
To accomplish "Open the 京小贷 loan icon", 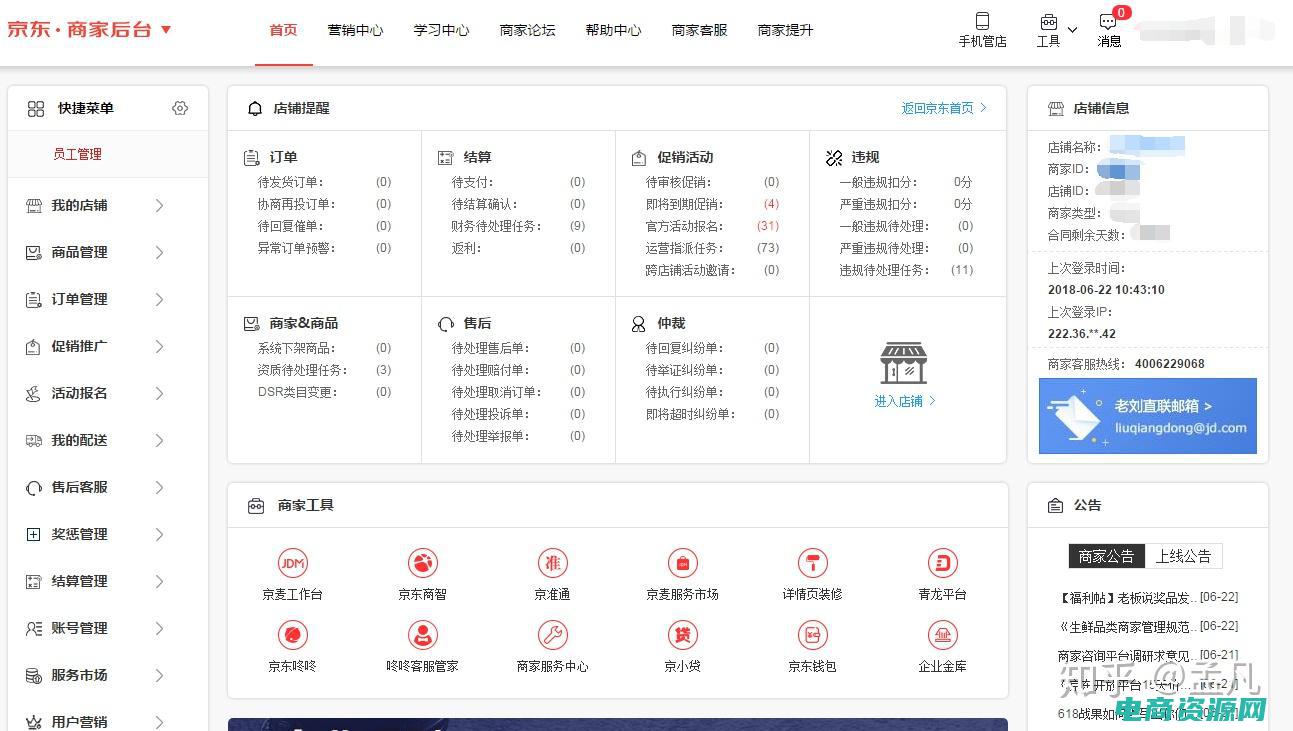I will [x=682, y=635].
